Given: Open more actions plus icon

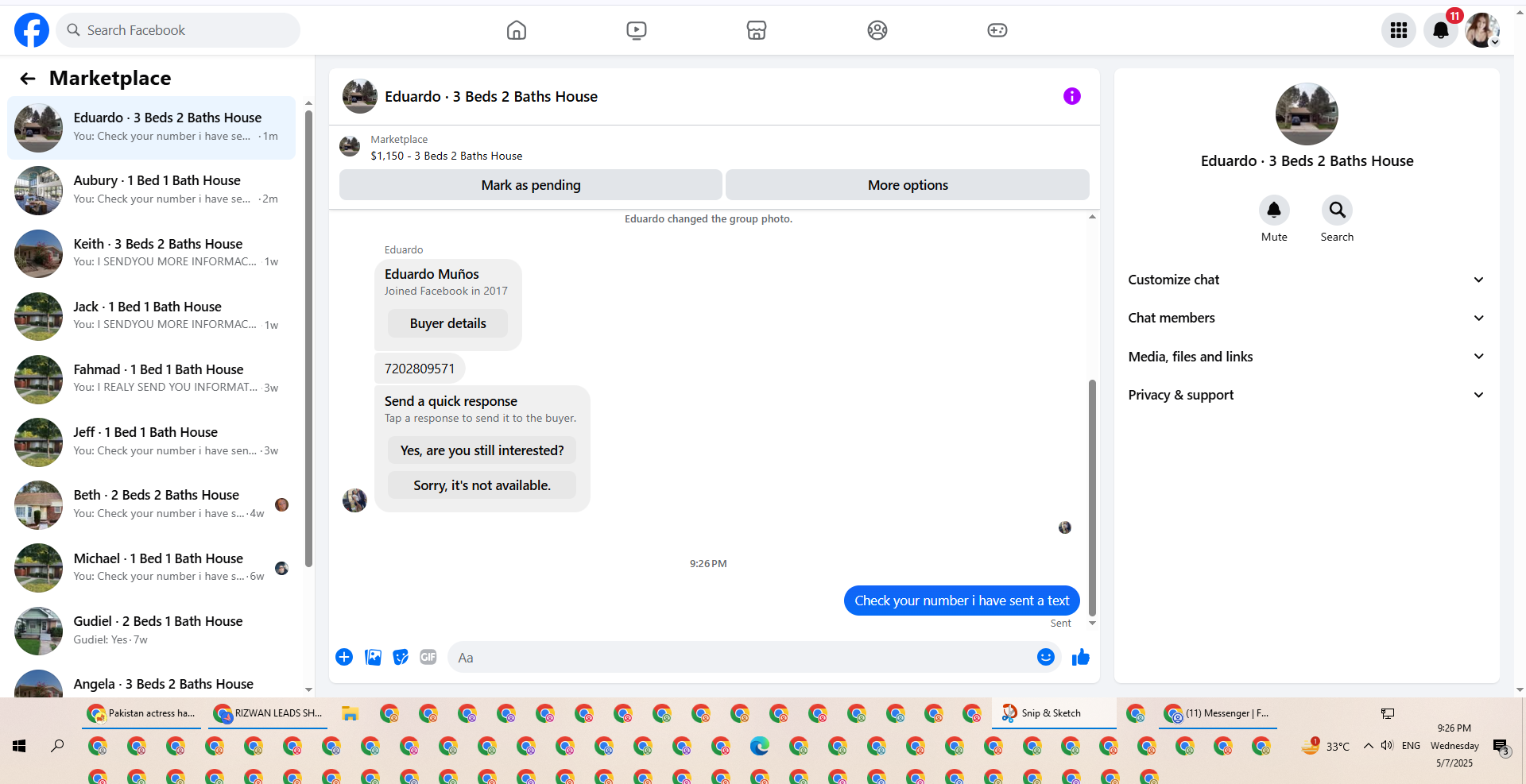Looking at the screenshot, I should (344, 657).
